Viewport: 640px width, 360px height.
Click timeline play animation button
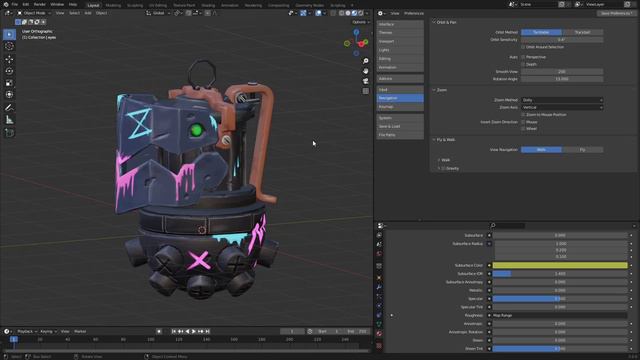(x=194, y=332)
